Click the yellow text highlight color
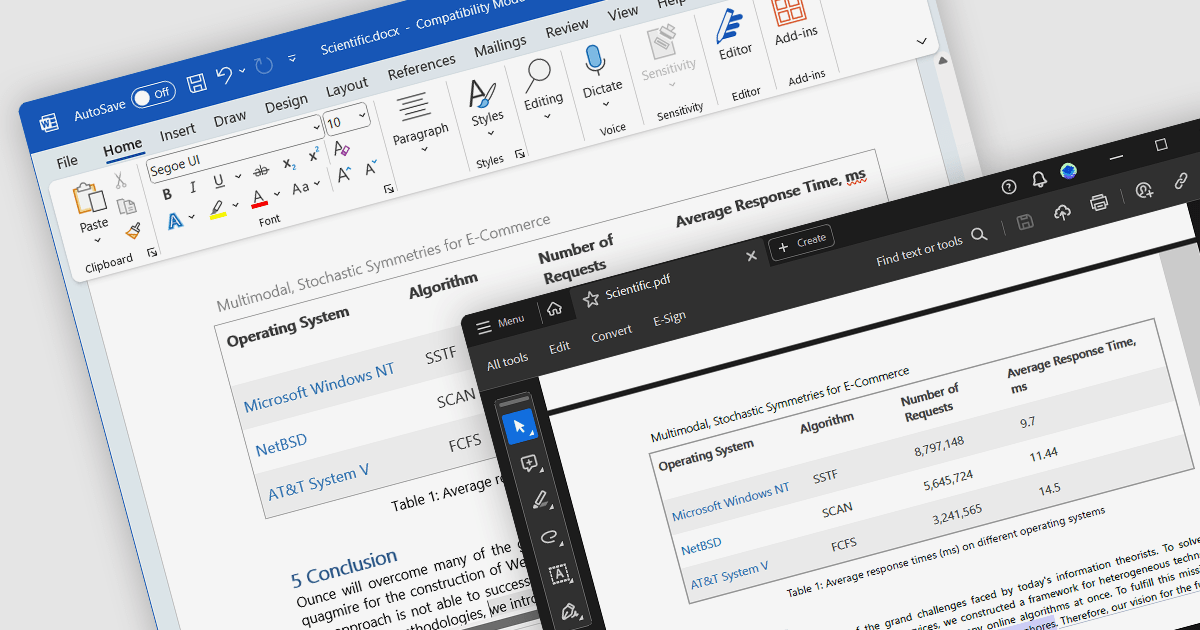Screen dimensions: 1200x630 point(217,211)
